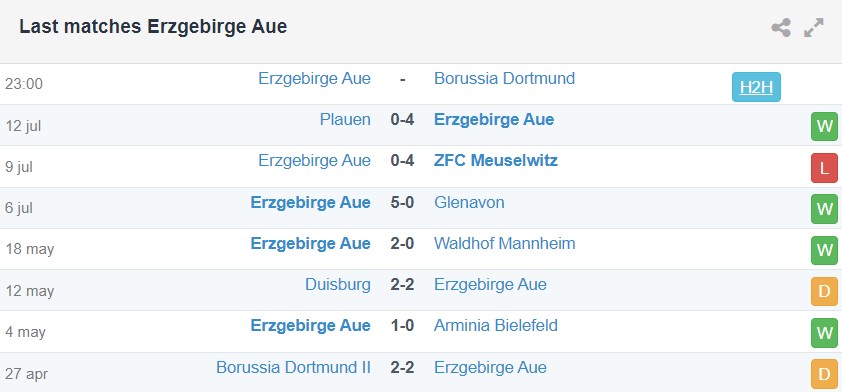Open Arminia Bielefeld team link
Viewport: 842px width, 392px height.
point(496,325)
